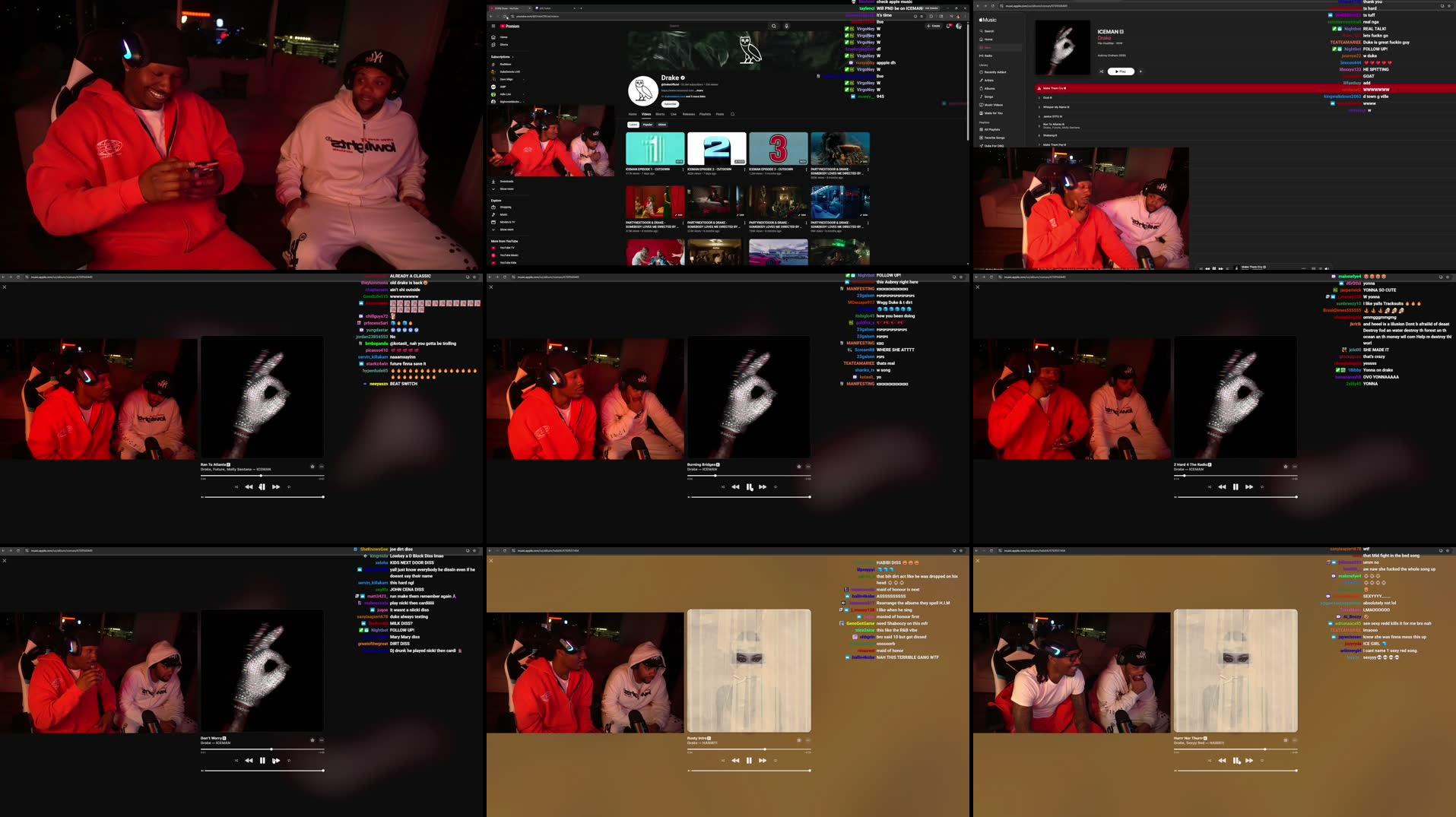Open YouTube notifications bell
The height and width of the screenshot is (817, 1456).
(949, 26)
